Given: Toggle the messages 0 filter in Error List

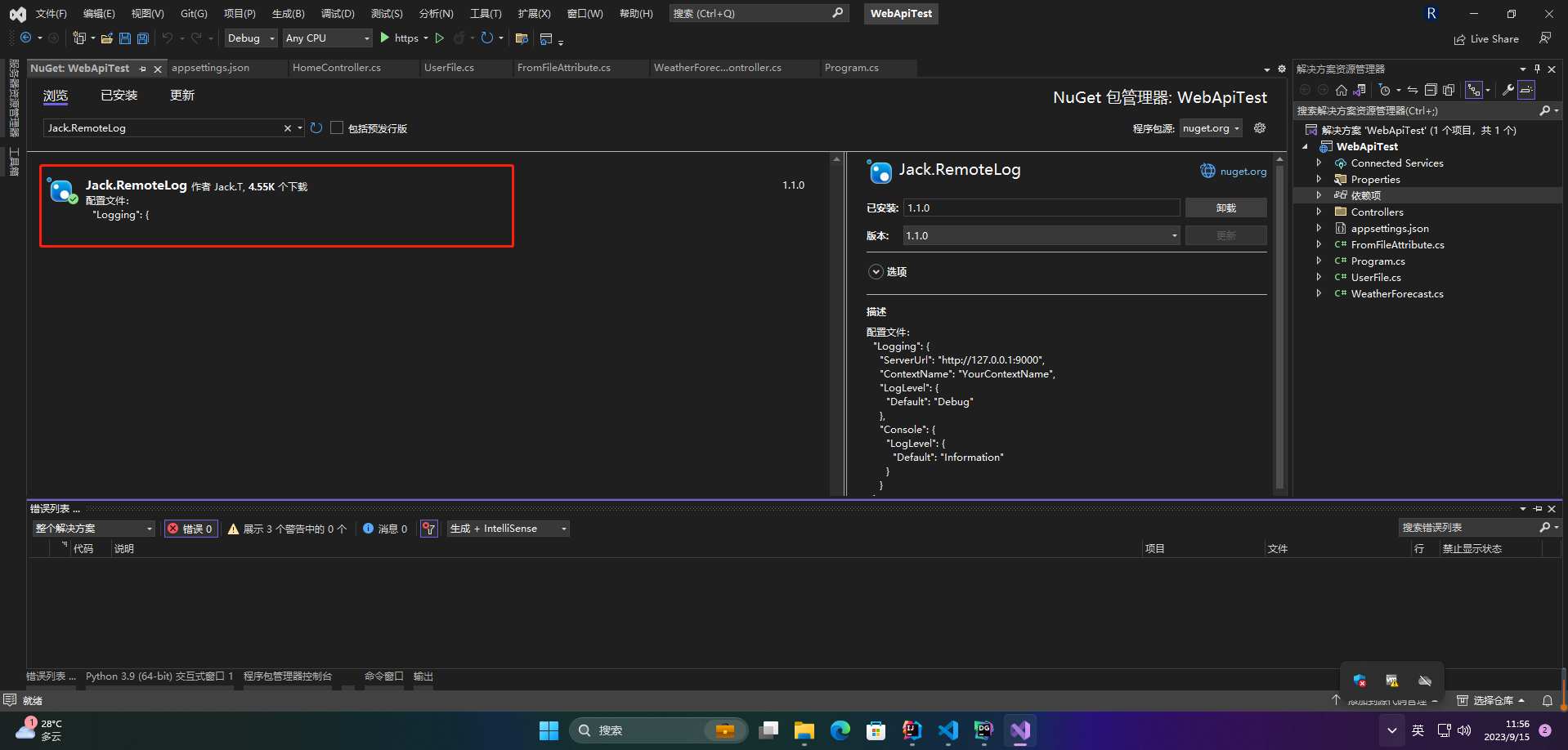Looking at the screenshot, I should (x=384, y=529).
